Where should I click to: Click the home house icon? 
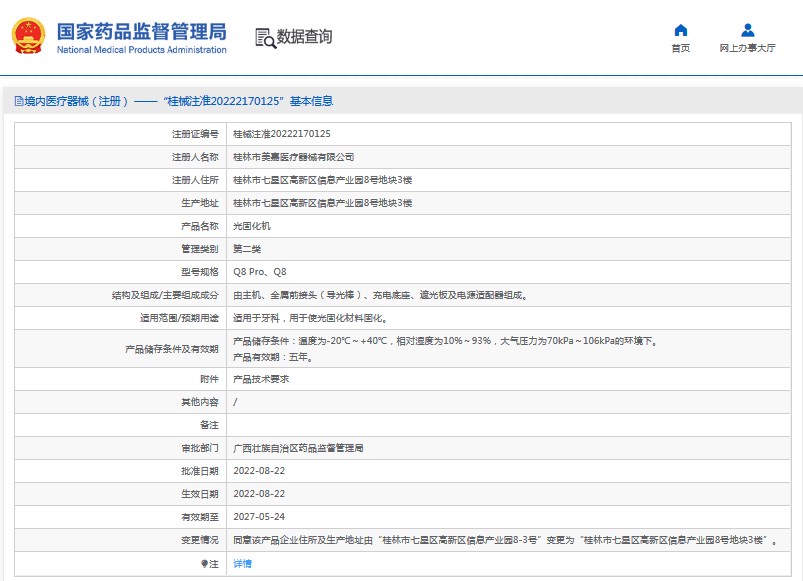pyautogui.click(x=680, y=30)
